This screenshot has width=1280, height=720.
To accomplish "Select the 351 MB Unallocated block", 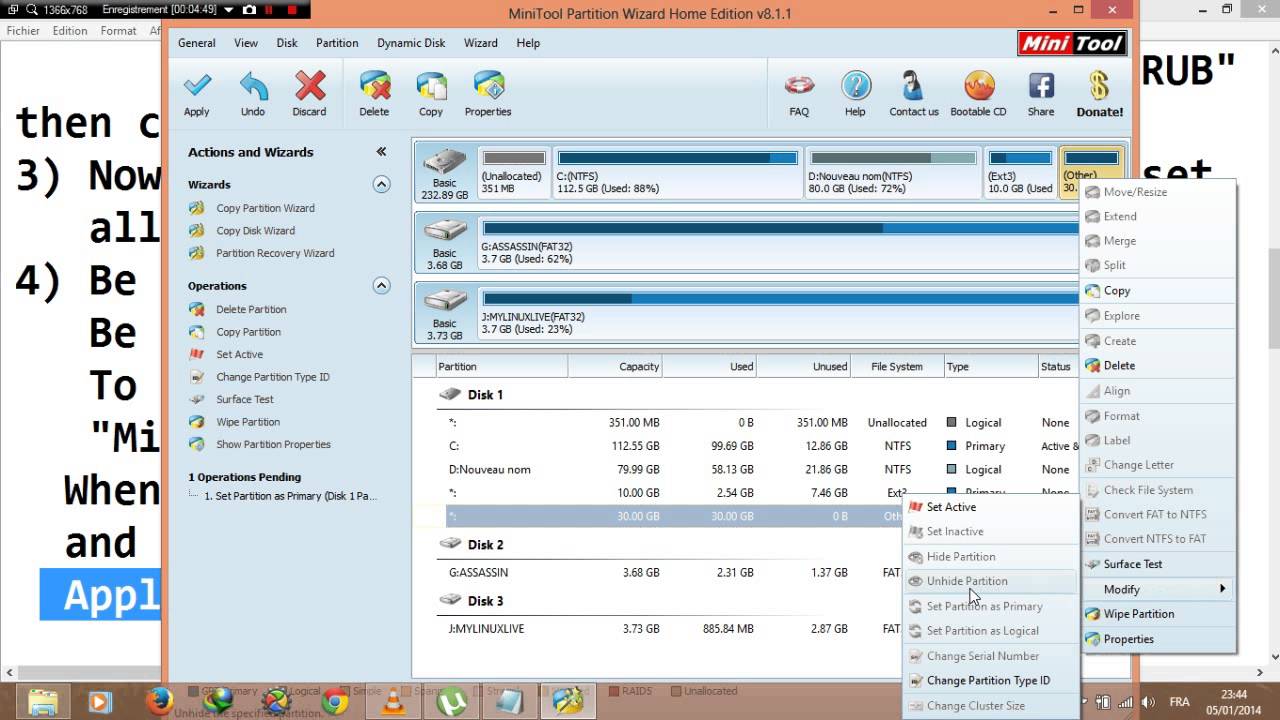I will [513, 172].
